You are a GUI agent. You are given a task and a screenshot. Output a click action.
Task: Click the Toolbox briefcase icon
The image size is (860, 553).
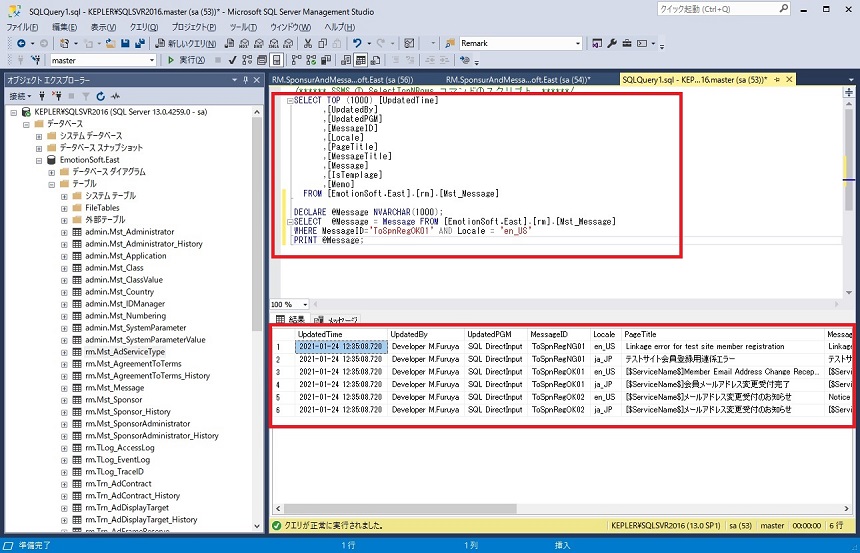tap(627, 43)
